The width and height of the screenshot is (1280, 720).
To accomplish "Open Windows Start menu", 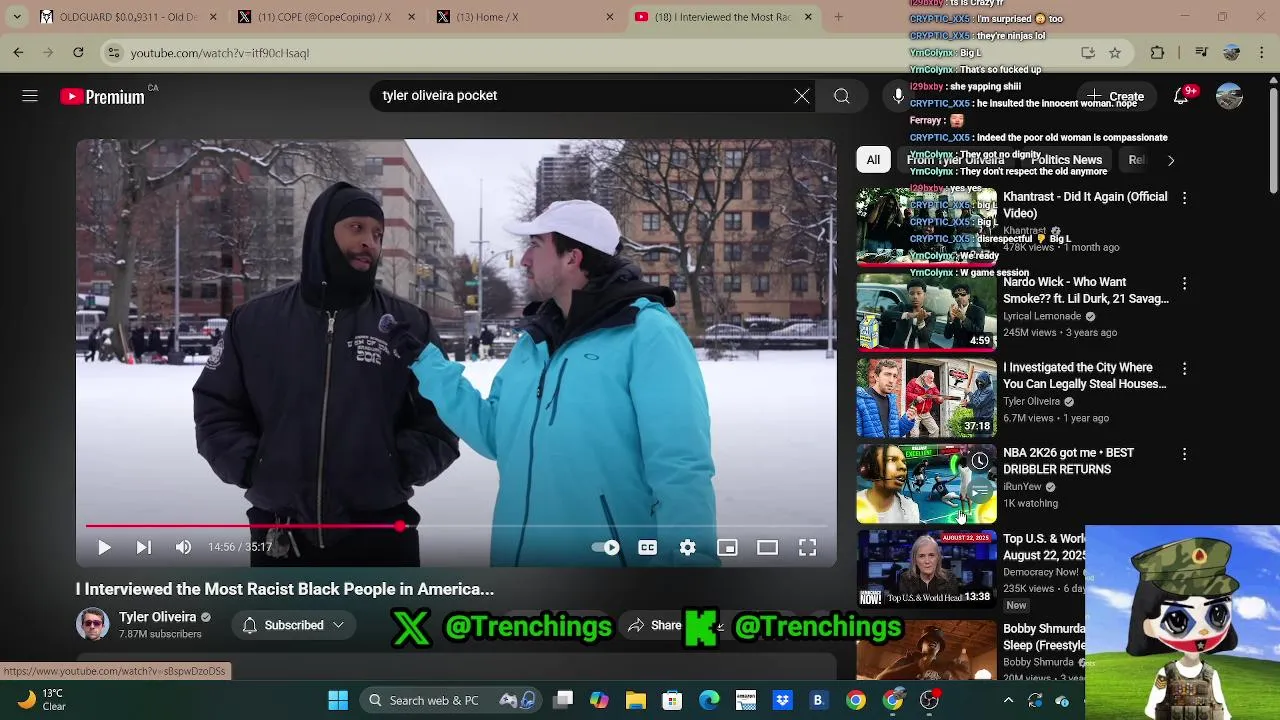I will point(338,700).
